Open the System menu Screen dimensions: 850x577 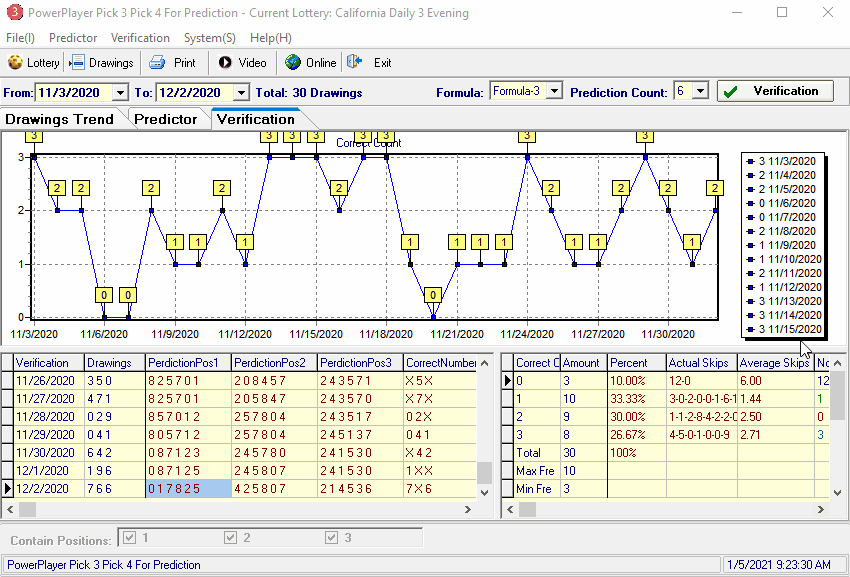point(210,37)
